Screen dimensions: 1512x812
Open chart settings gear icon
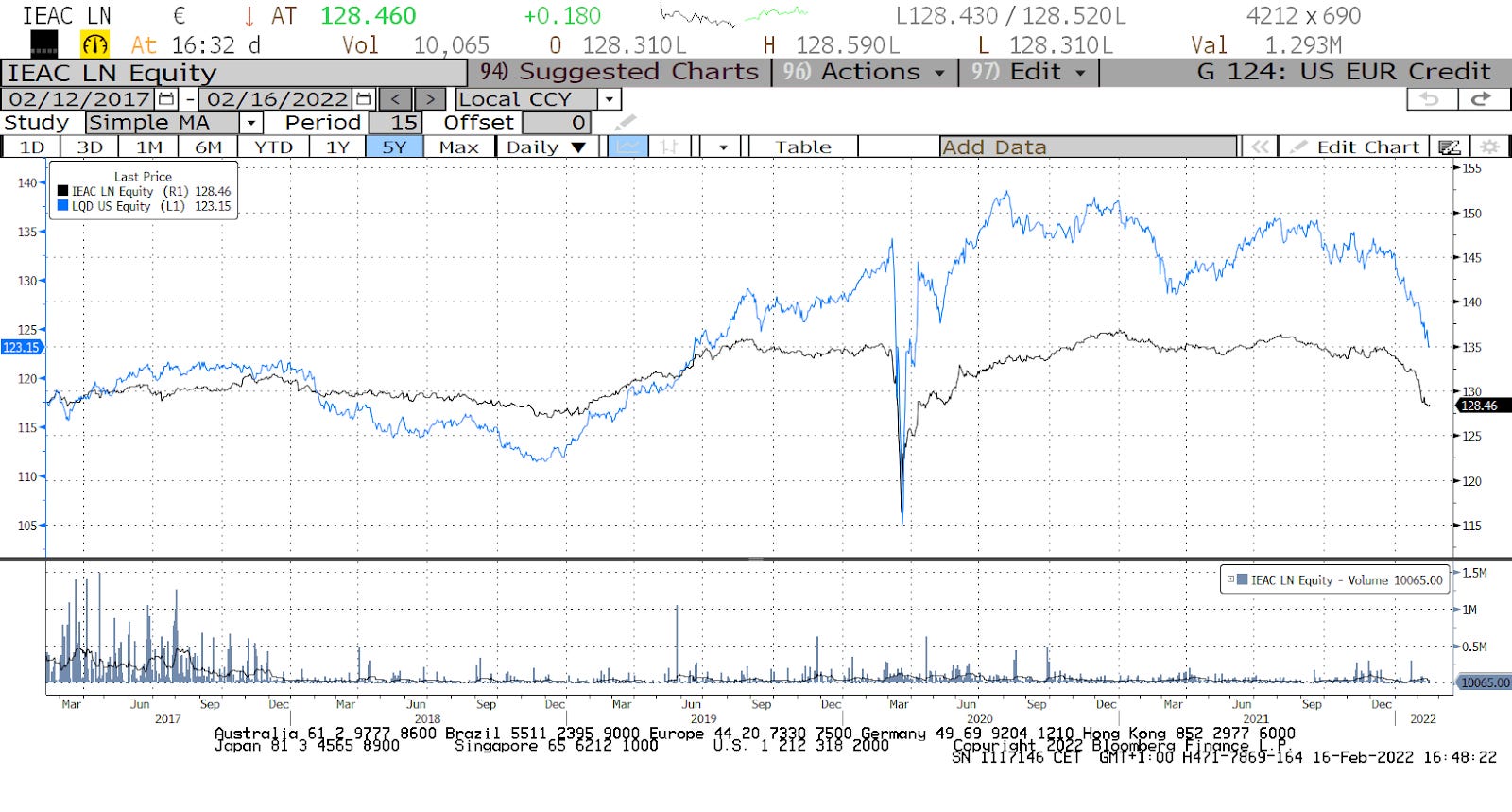[x=1489, y=147]
